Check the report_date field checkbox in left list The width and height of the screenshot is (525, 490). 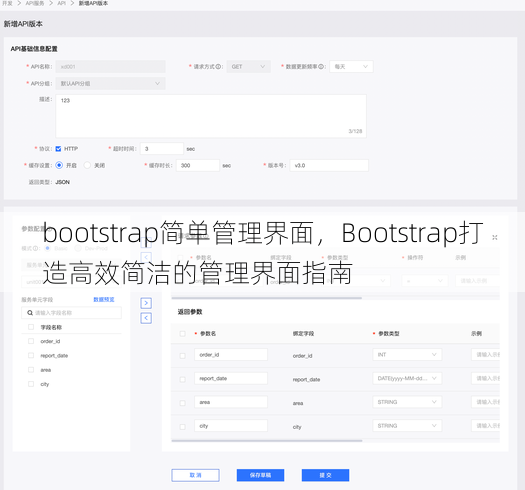pyautogui.click(x=31, y=355)
